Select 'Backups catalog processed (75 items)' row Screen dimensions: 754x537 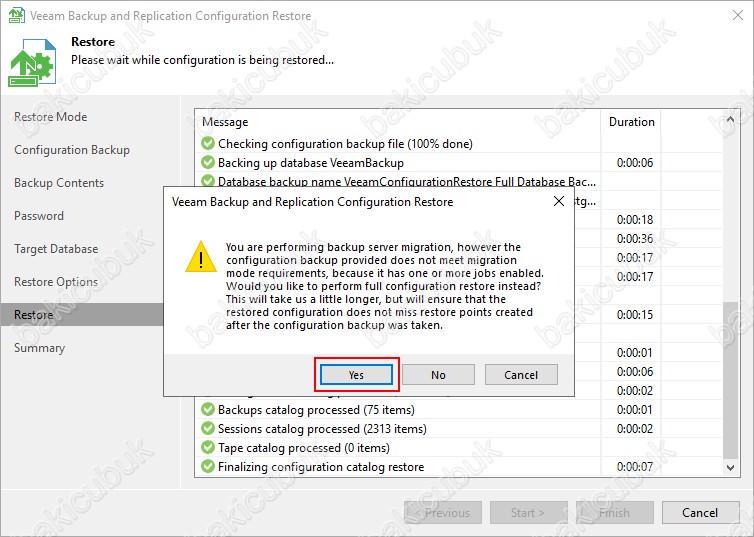pyautogui.click(x=459, y=410)
